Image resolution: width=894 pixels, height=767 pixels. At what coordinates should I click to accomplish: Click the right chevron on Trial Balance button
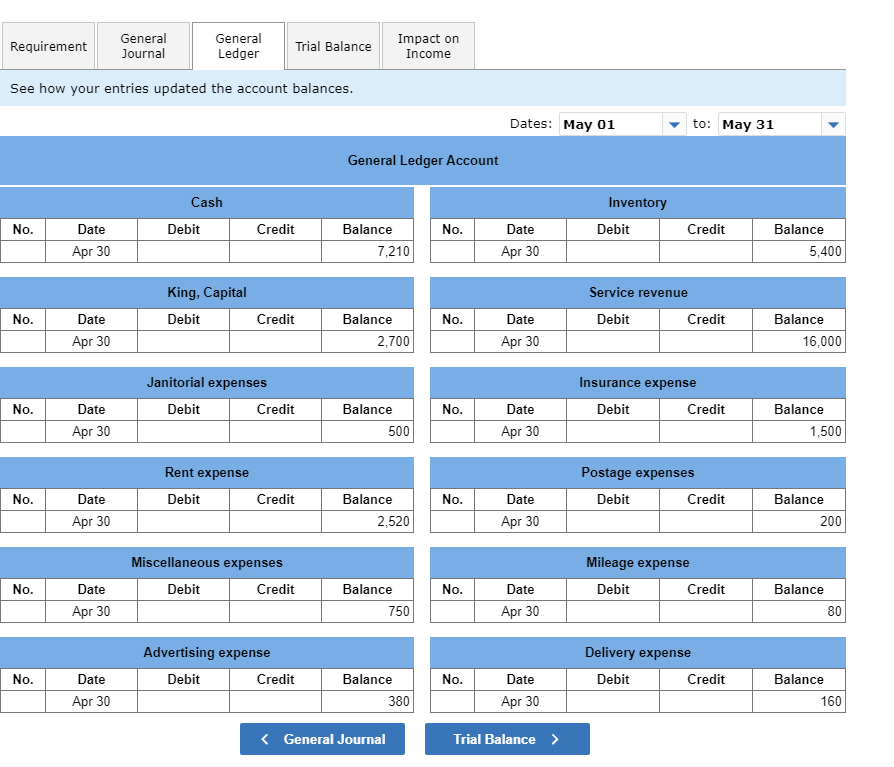pyautogui.click(x=555, y=739)
